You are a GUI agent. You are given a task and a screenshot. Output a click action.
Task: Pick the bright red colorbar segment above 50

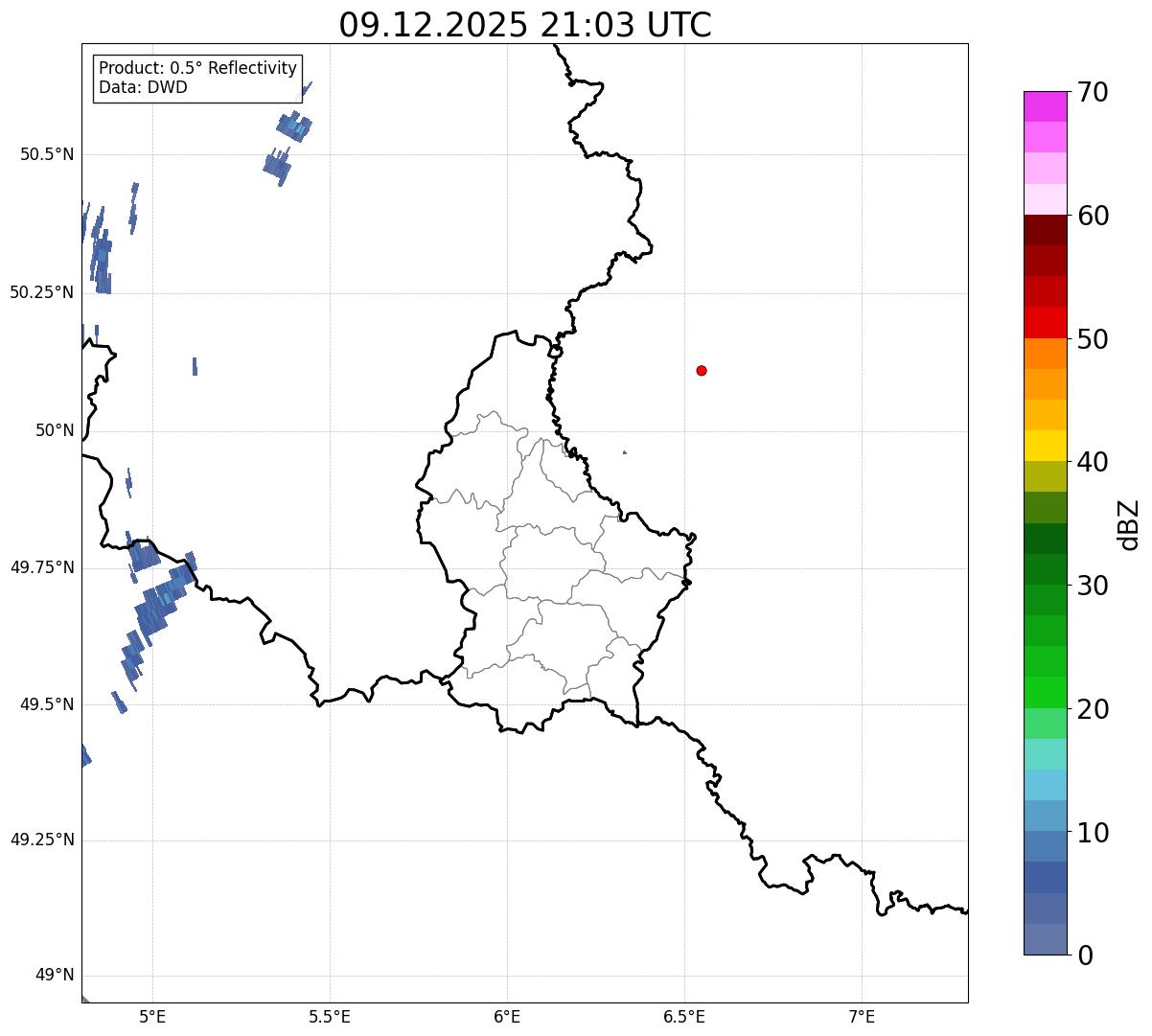pos(1045,322)
